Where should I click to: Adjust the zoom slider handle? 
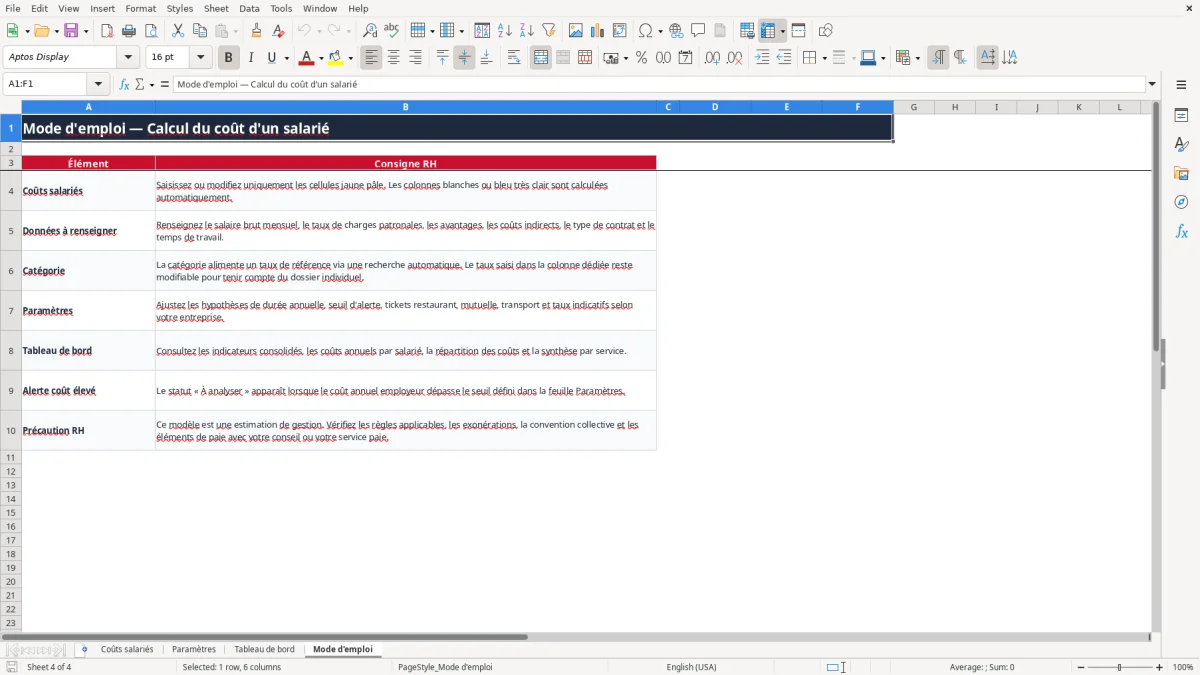(1119, 667)
